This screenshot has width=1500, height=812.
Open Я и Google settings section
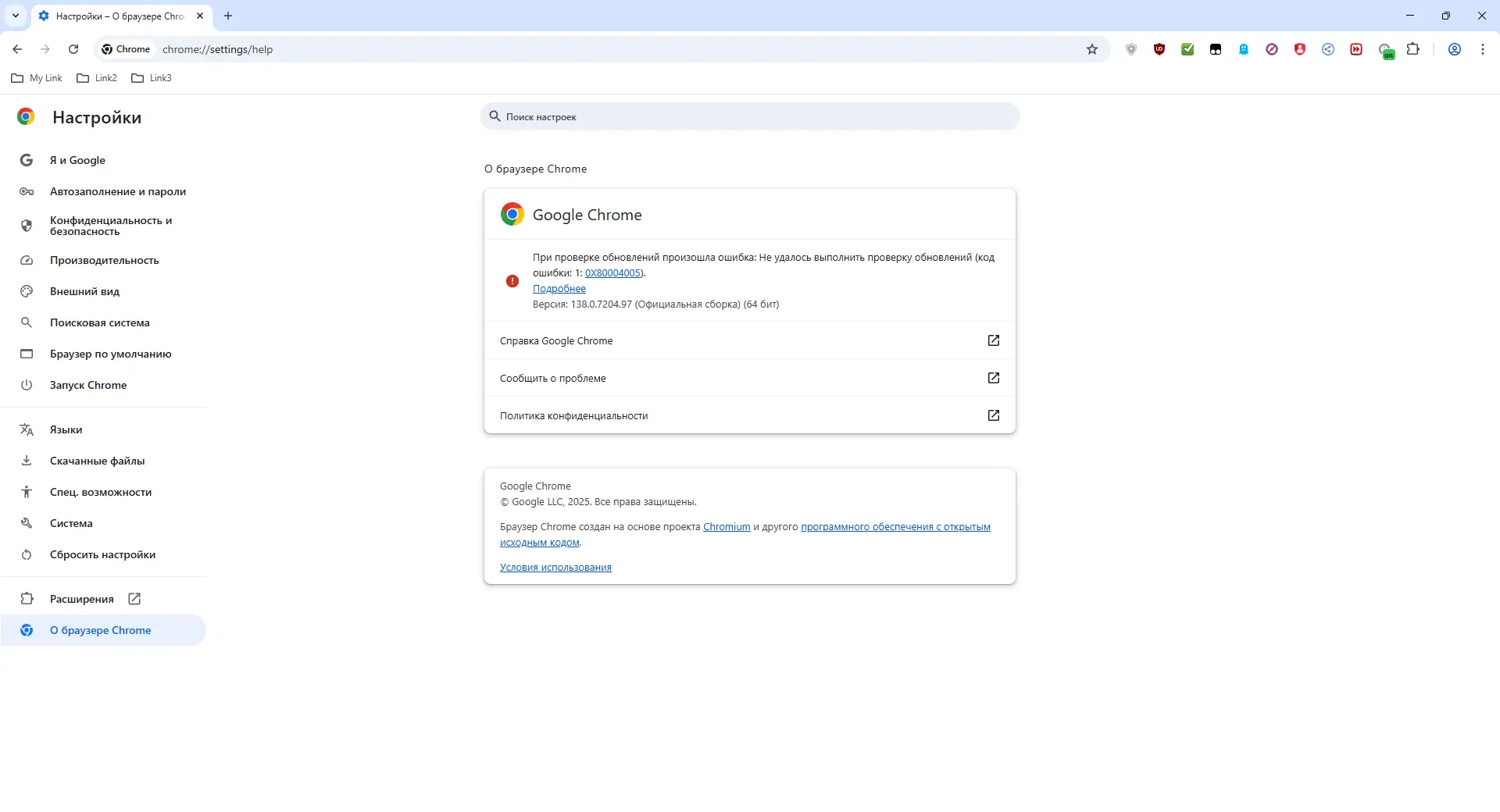coord(103,160)
